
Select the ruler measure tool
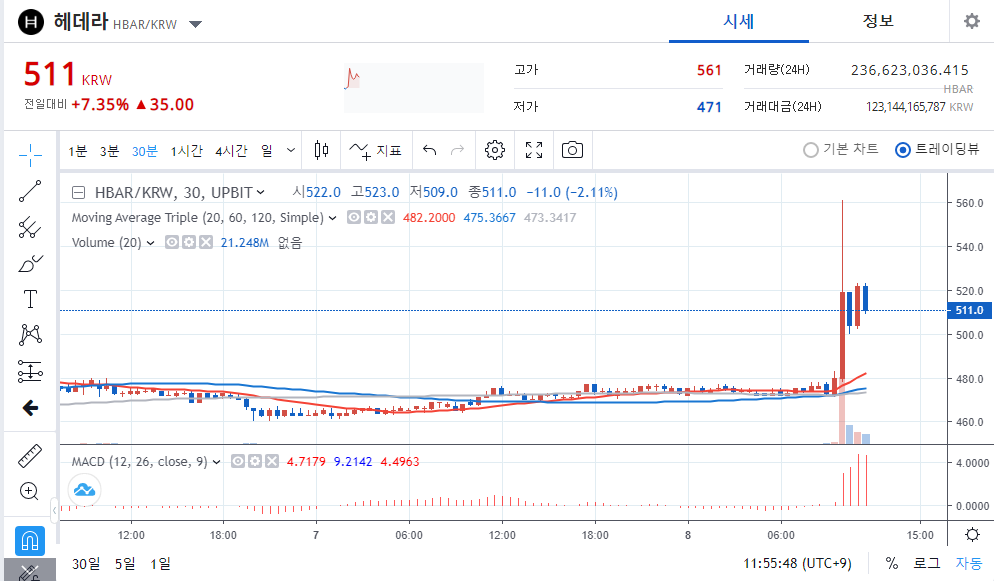[x=30, y=456]
